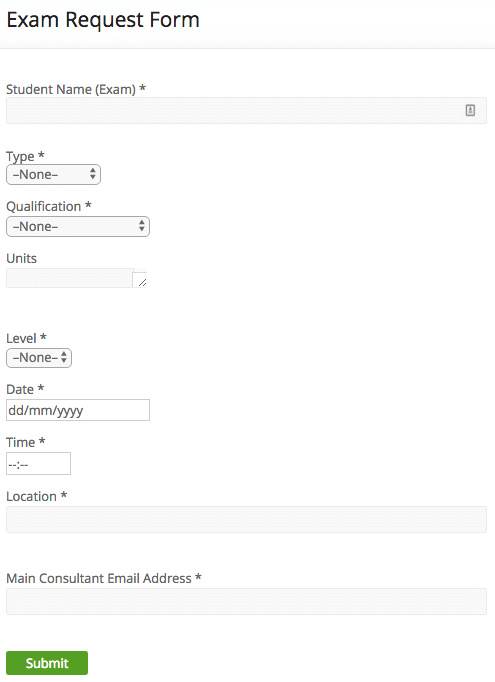Click the Time input box
Viewport: 495px width, 682px height.
pos(38,464)
